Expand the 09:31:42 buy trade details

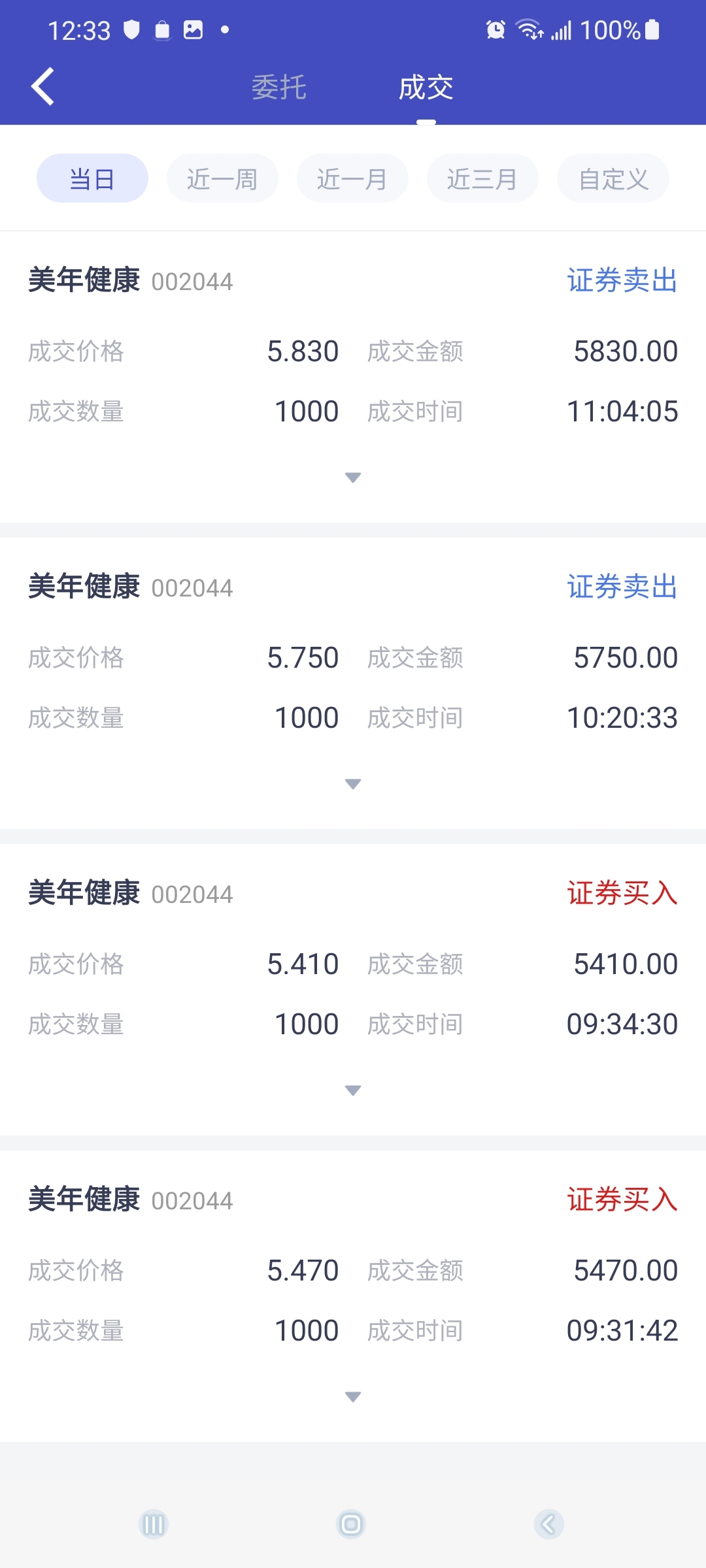pos(353,1397)
